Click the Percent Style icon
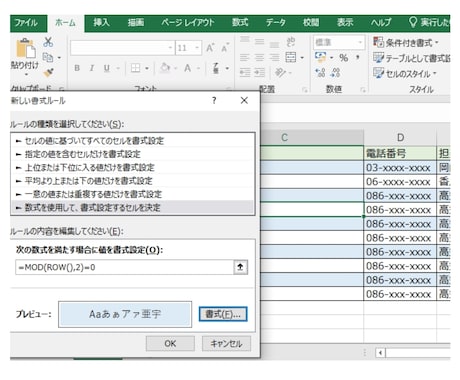This screenshot has width=460, height=380. click(x=344, y=58)
